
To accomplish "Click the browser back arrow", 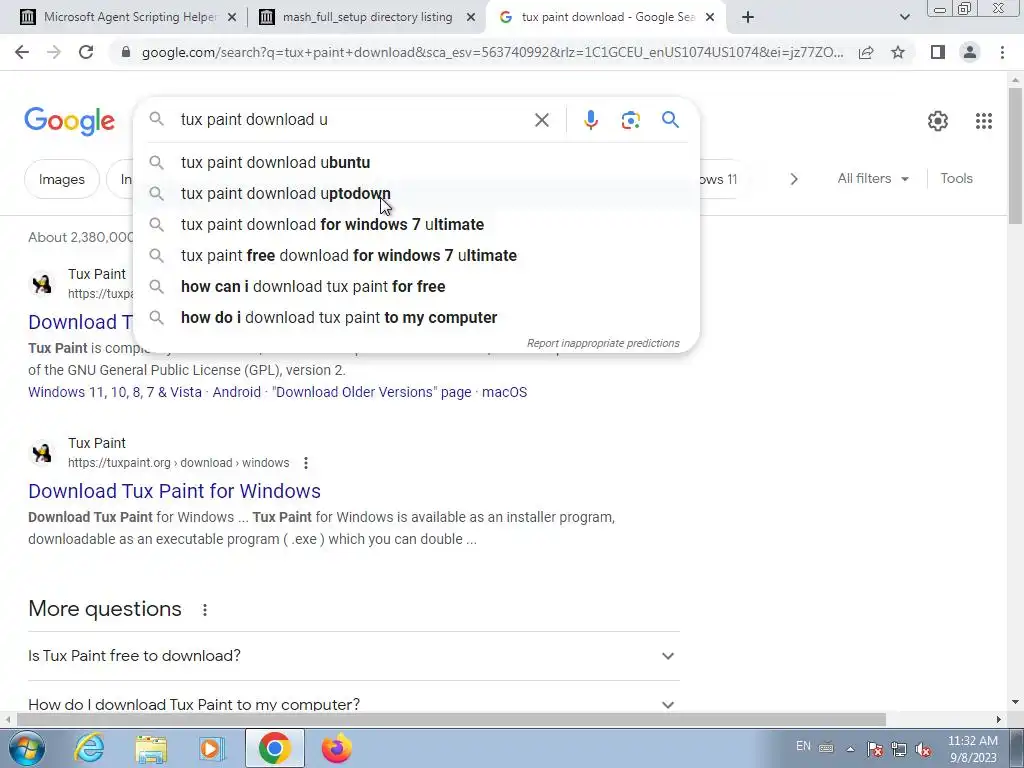I will [x=22, y=52].
